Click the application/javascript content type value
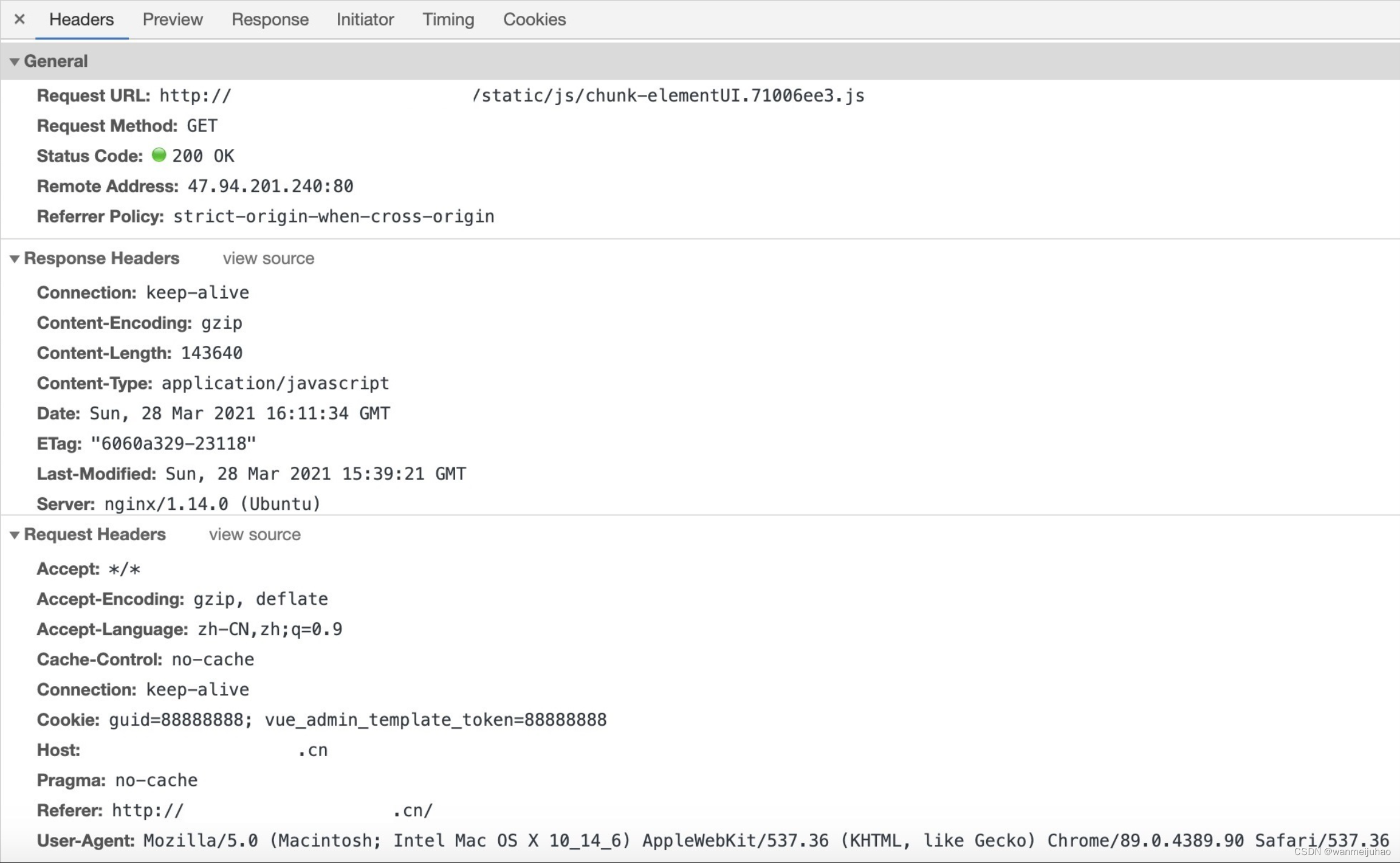Image resolution: width=1400 pixels, height=863 pixels. tap(275, 383)
